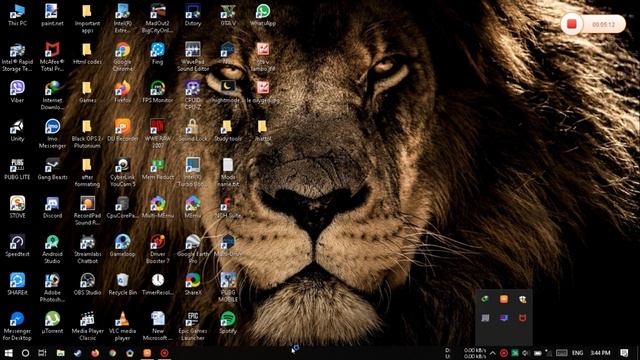Image resolution: width=640 pixels, height=360 pixels.
Task: Select the Epic Games Launcher icon
Action: pos(193,326)
